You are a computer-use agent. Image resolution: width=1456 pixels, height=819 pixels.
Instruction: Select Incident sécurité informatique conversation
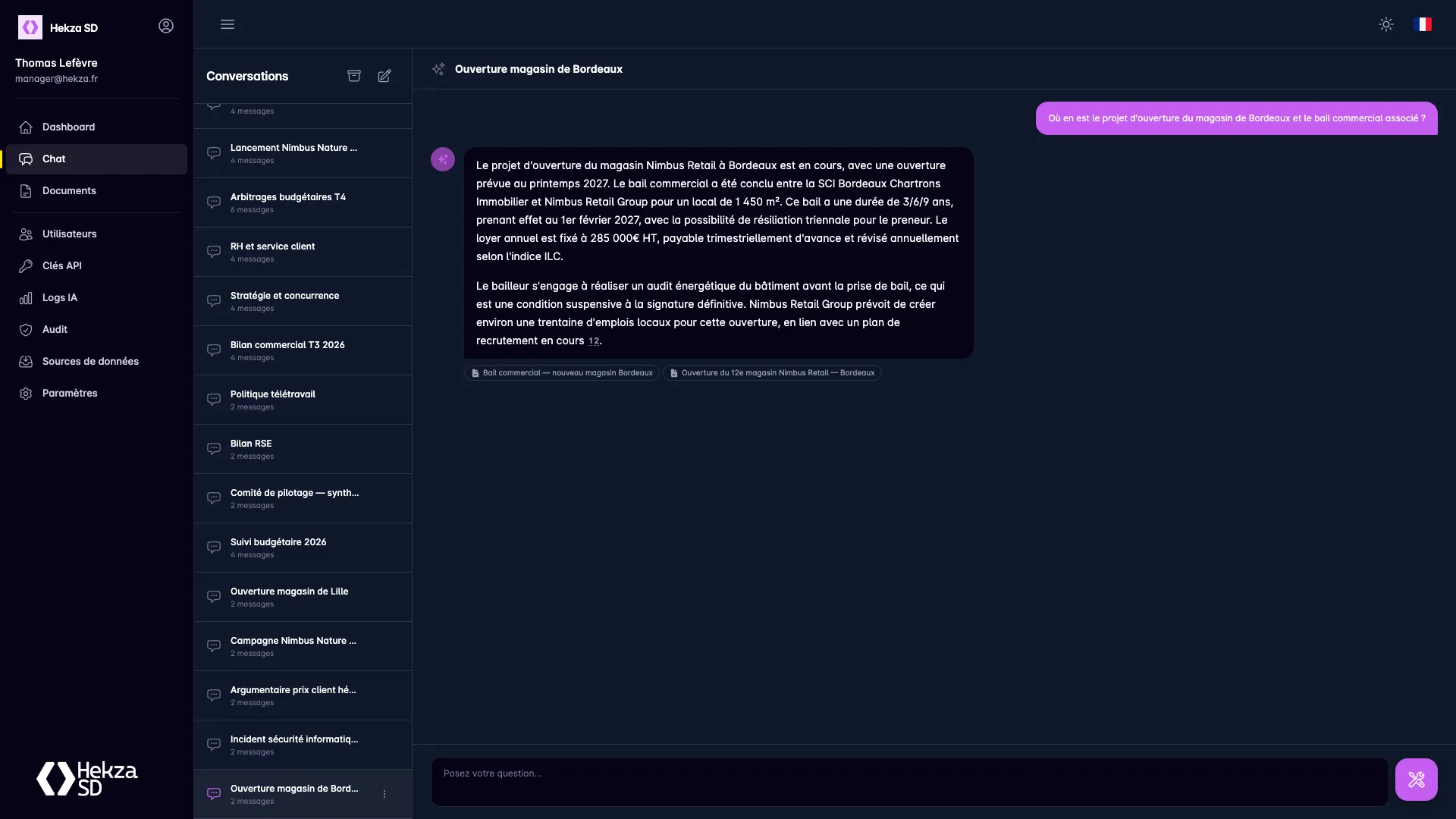click(x=303, y=745)
